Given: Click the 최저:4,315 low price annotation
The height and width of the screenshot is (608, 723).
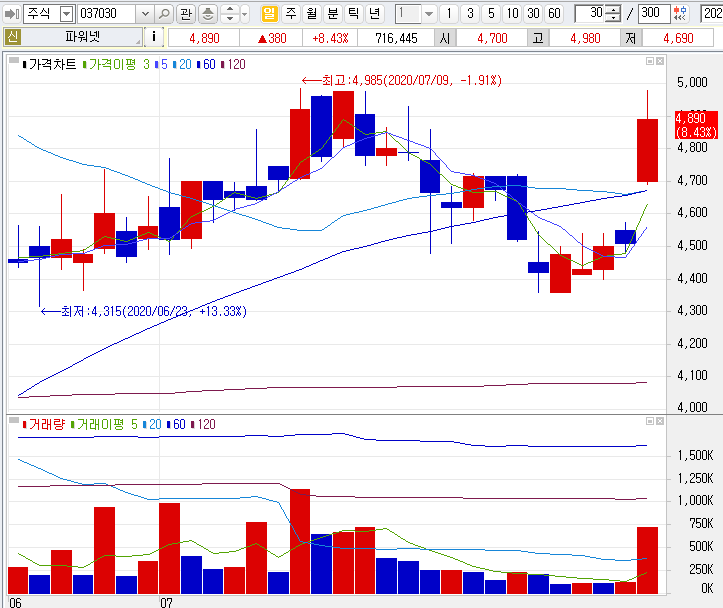Looking at the screenshot, I should (x=144, y=312).
